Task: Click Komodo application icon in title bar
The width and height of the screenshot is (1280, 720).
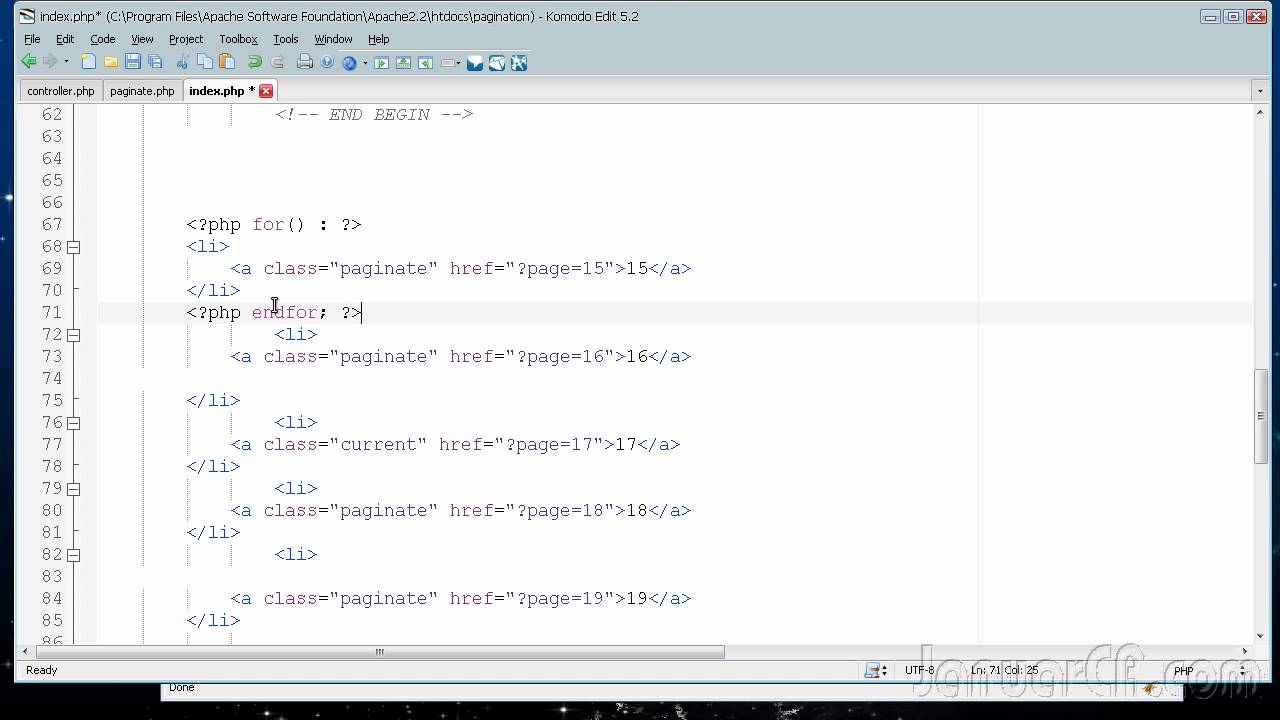Action: 27,16
